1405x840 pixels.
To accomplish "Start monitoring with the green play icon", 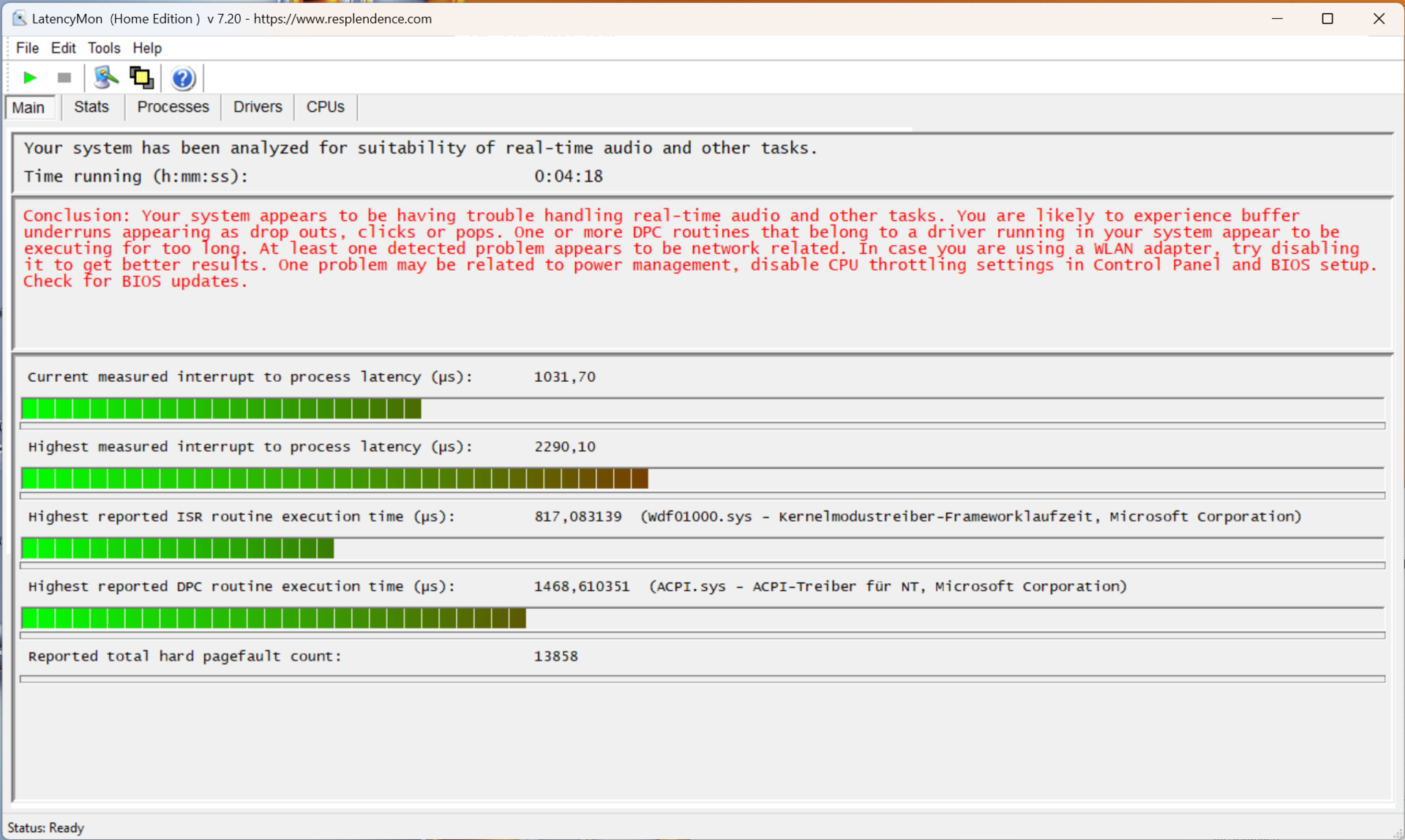I will 30,78.
